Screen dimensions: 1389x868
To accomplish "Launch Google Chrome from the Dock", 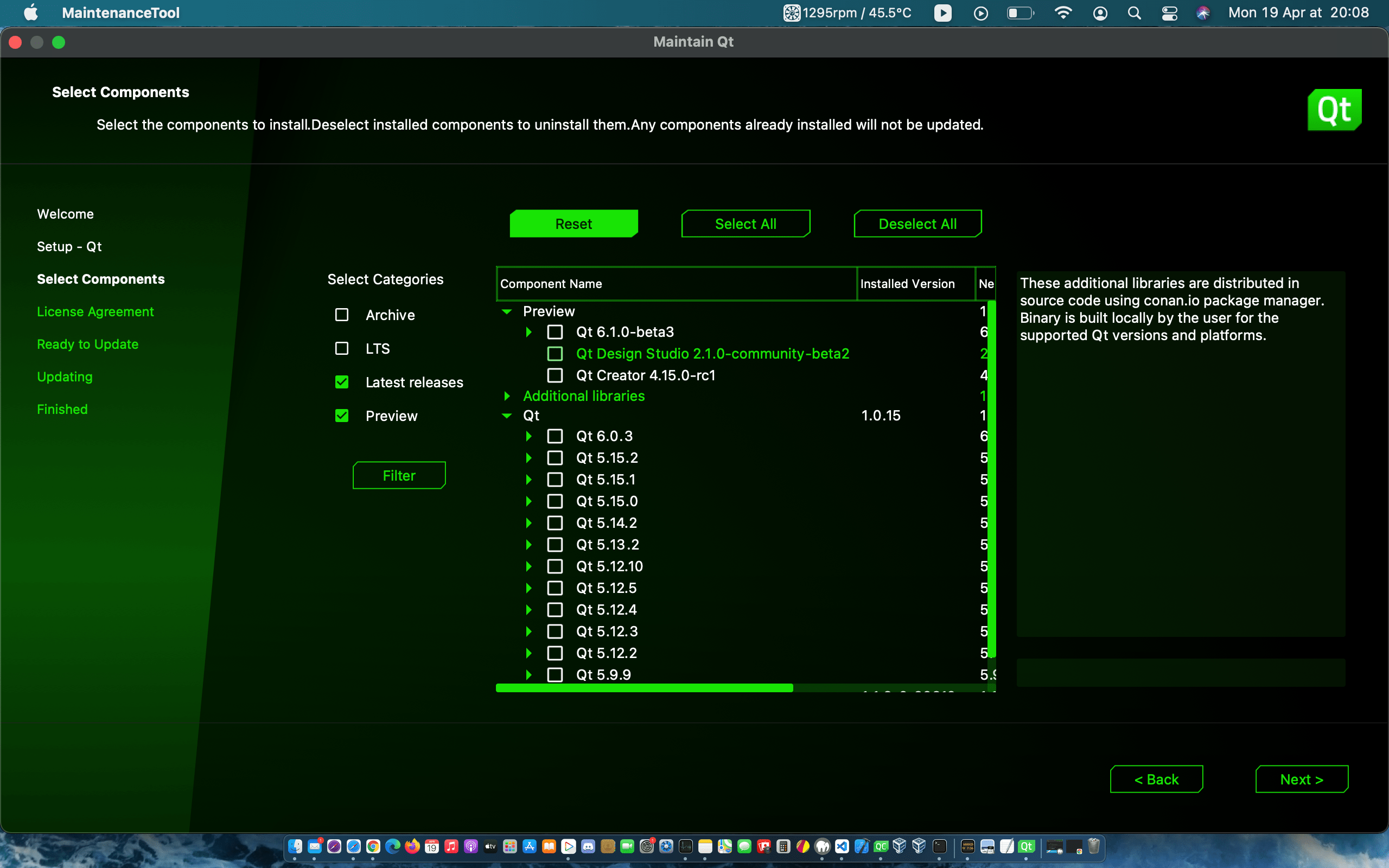I will 373,846.
